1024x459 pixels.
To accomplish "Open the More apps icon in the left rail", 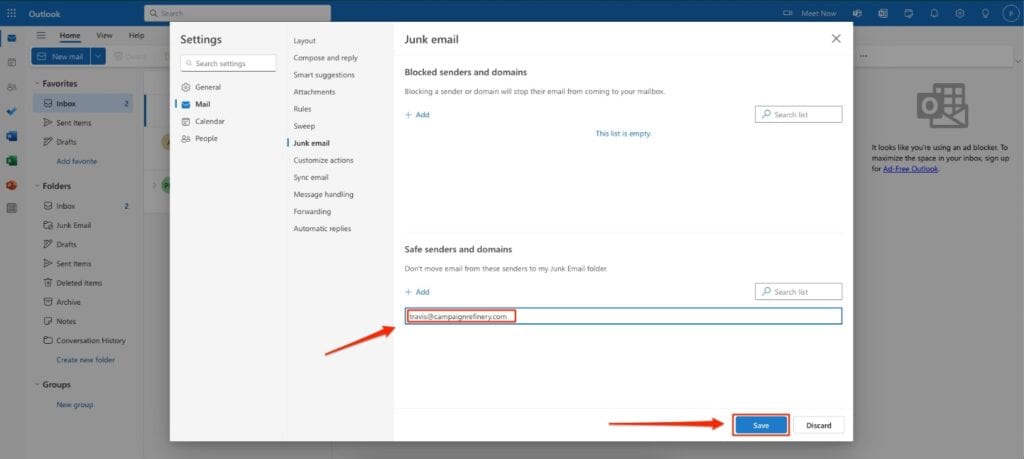I will (x=12, y=208).
